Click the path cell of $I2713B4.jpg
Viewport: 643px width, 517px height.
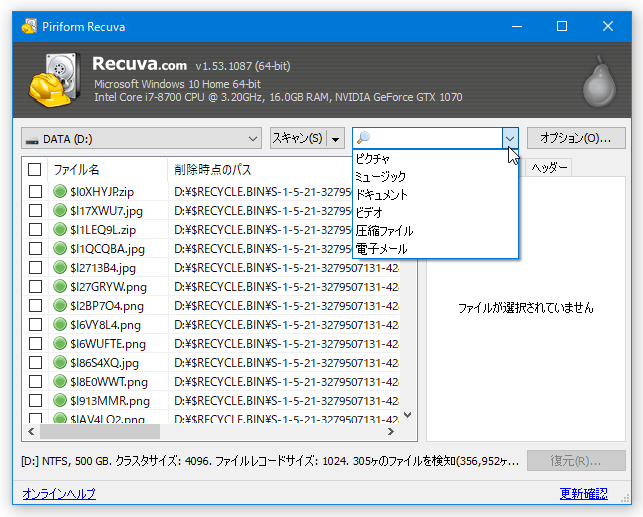click(x=286, y=268)
